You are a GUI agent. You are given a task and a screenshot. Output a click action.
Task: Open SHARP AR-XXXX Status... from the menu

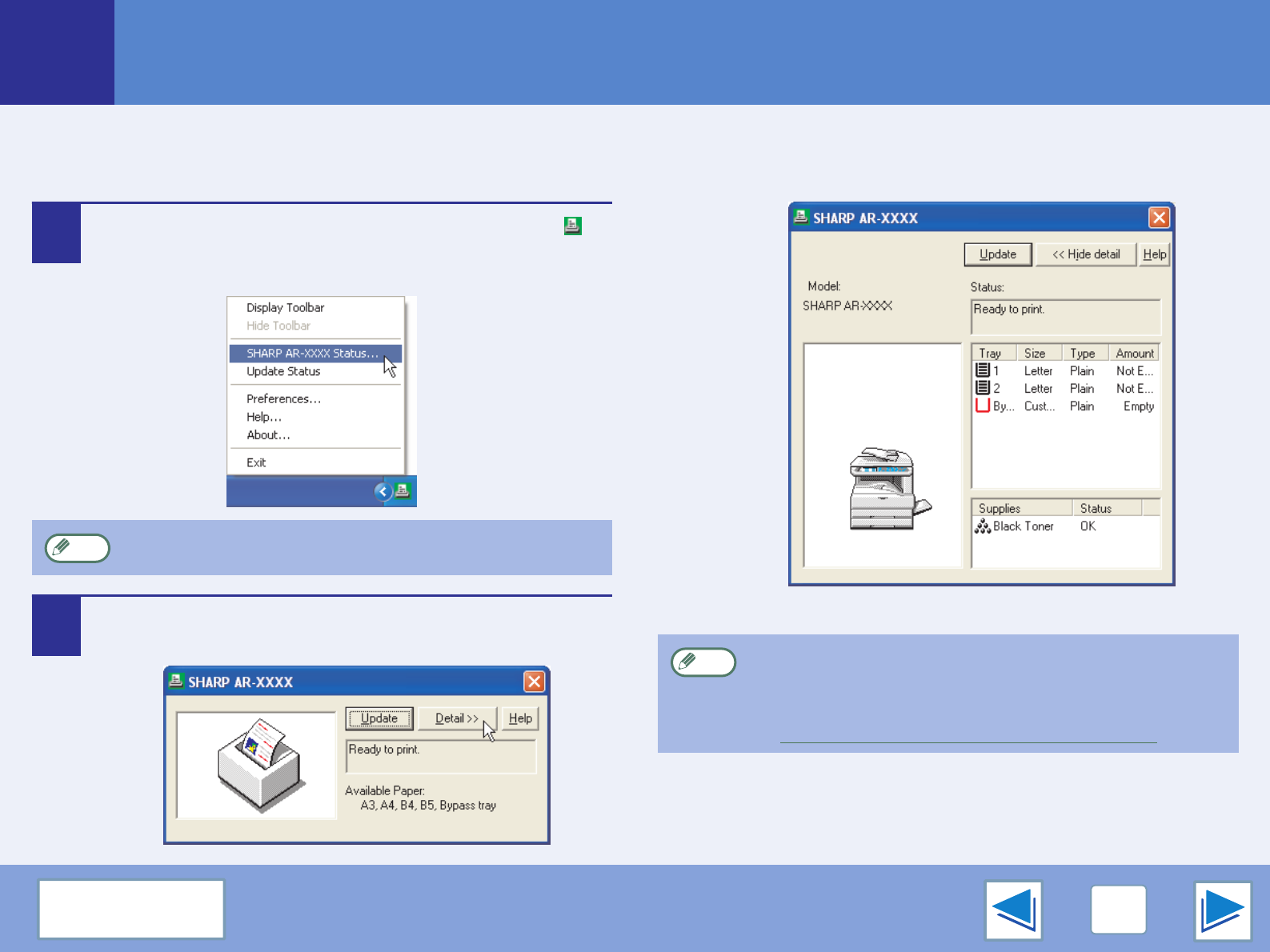[x=315, y=353]
